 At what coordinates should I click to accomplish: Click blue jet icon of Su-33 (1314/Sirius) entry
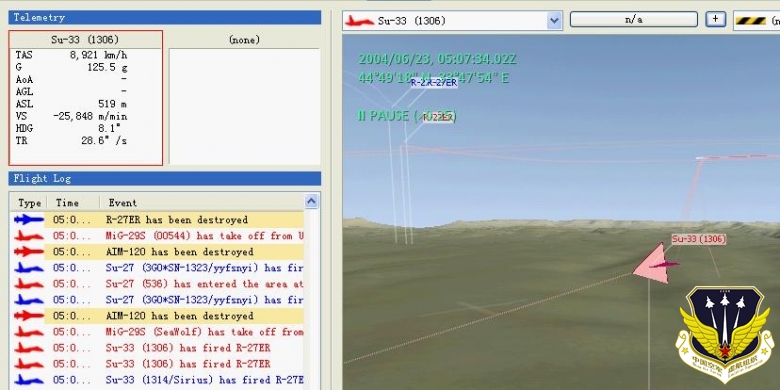tap(29, 380)
